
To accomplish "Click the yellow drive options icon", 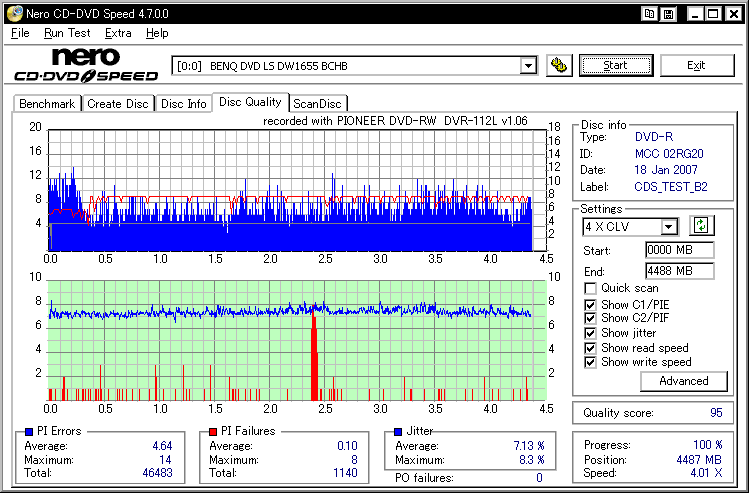I will point(560,66).
